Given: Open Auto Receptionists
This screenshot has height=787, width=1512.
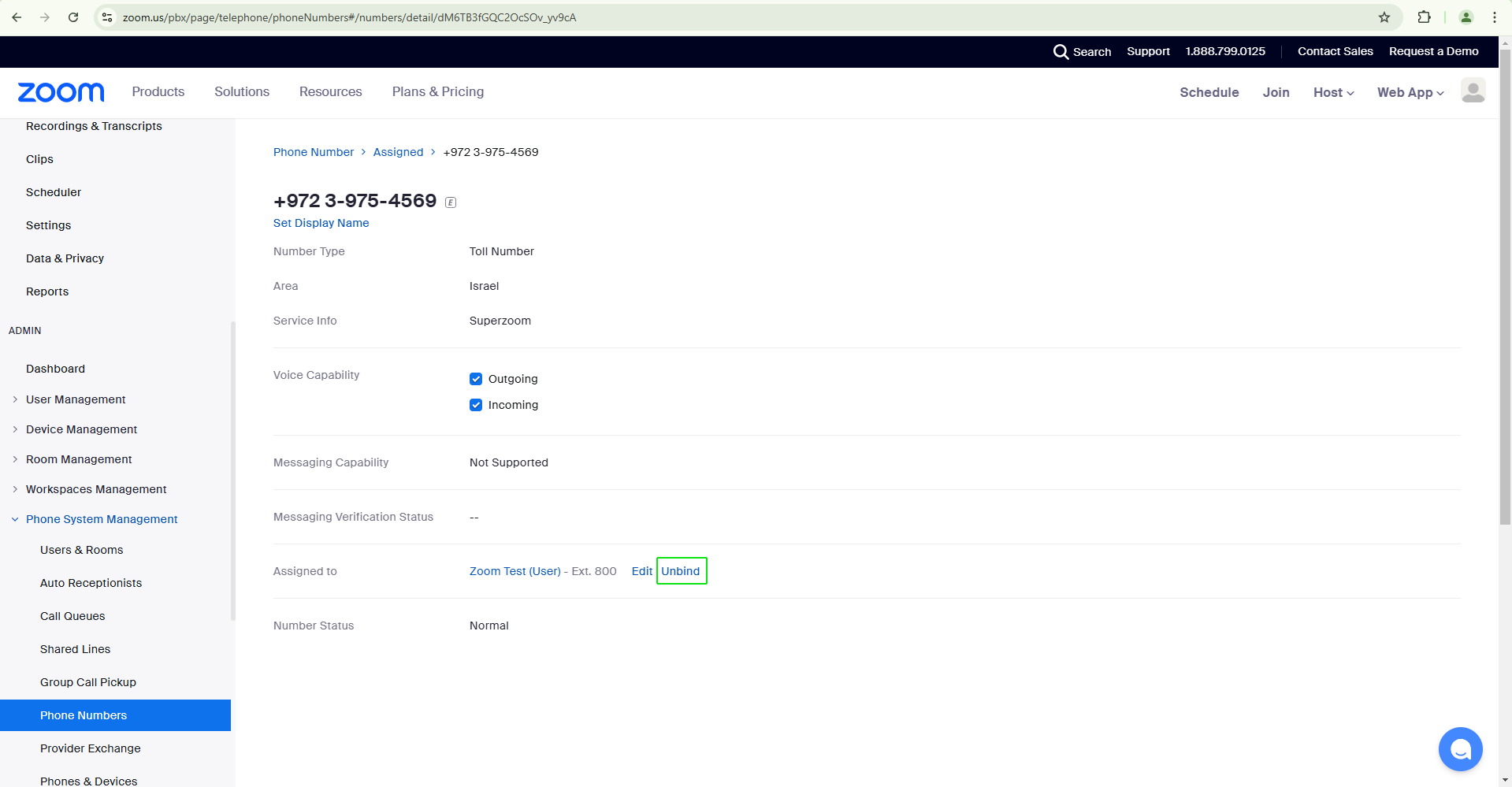Looking at the screenshot, I should 91,583.
